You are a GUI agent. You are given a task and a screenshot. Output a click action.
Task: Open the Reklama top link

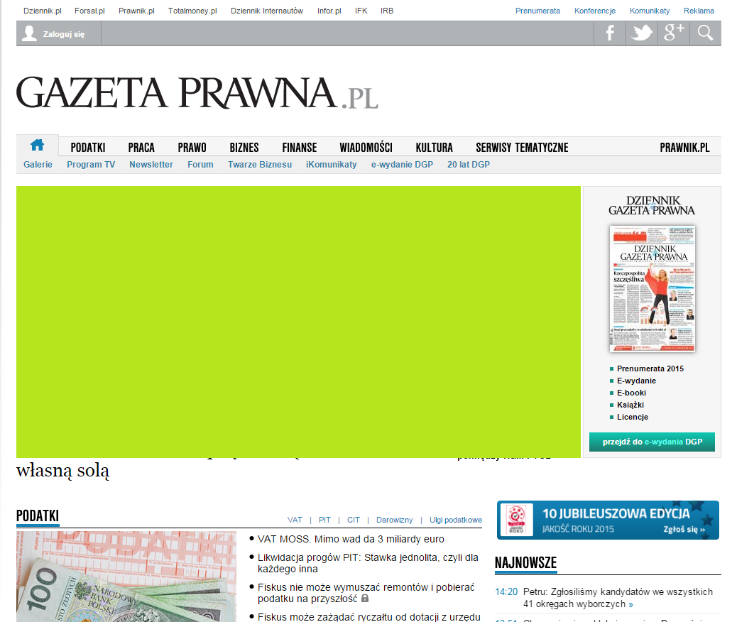click(x=699, y=11)
